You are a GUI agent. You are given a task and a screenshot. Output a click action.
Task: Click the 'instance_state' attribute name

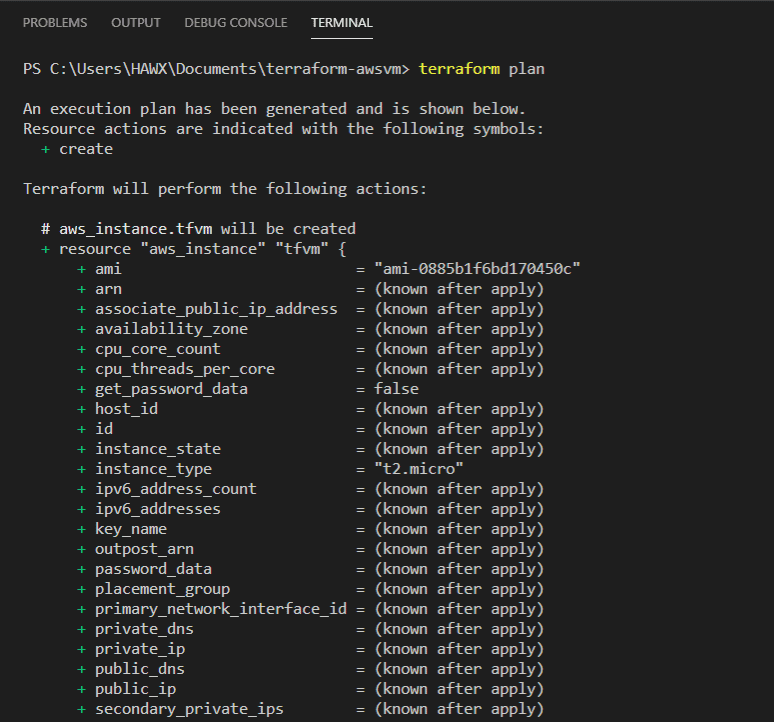coord(157,449)
